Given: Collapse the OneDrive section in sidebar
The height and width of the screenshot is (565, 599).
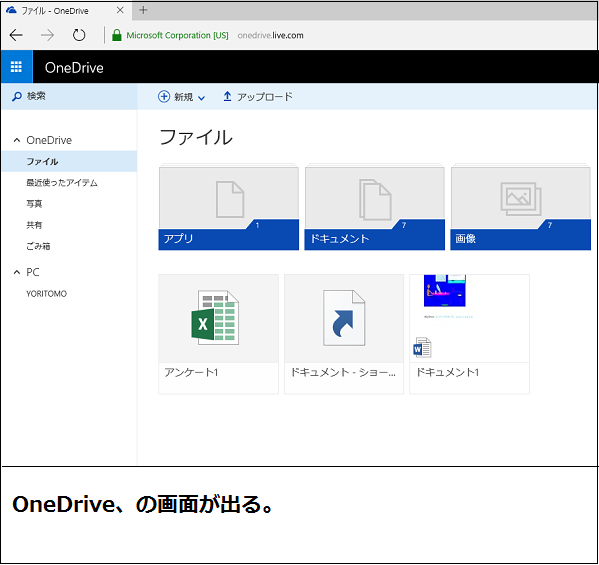Looking at the screenshot, I should pos(17,140).
